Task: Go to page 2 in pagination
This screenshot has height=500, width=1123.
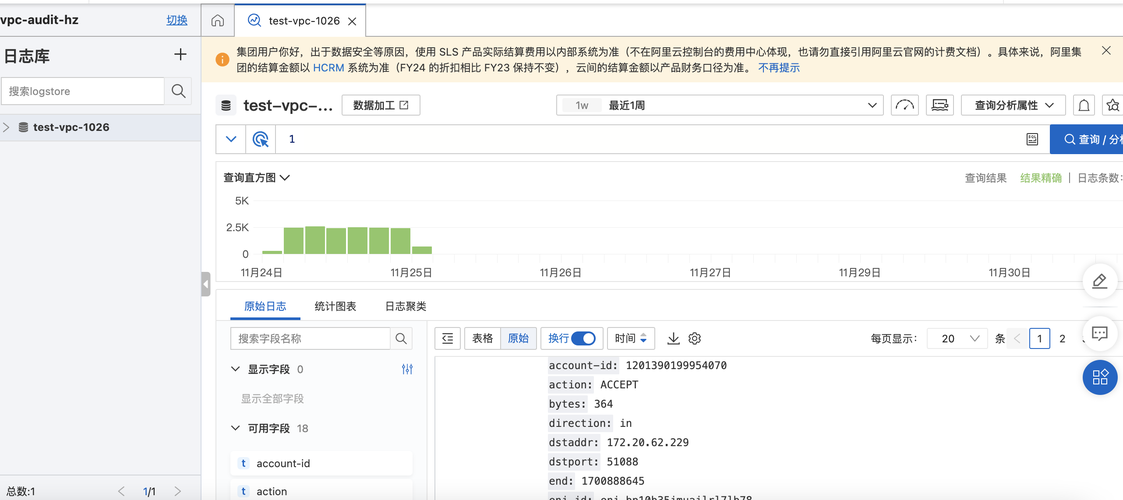Action: pyautogui.click(x=1062, y=339)
